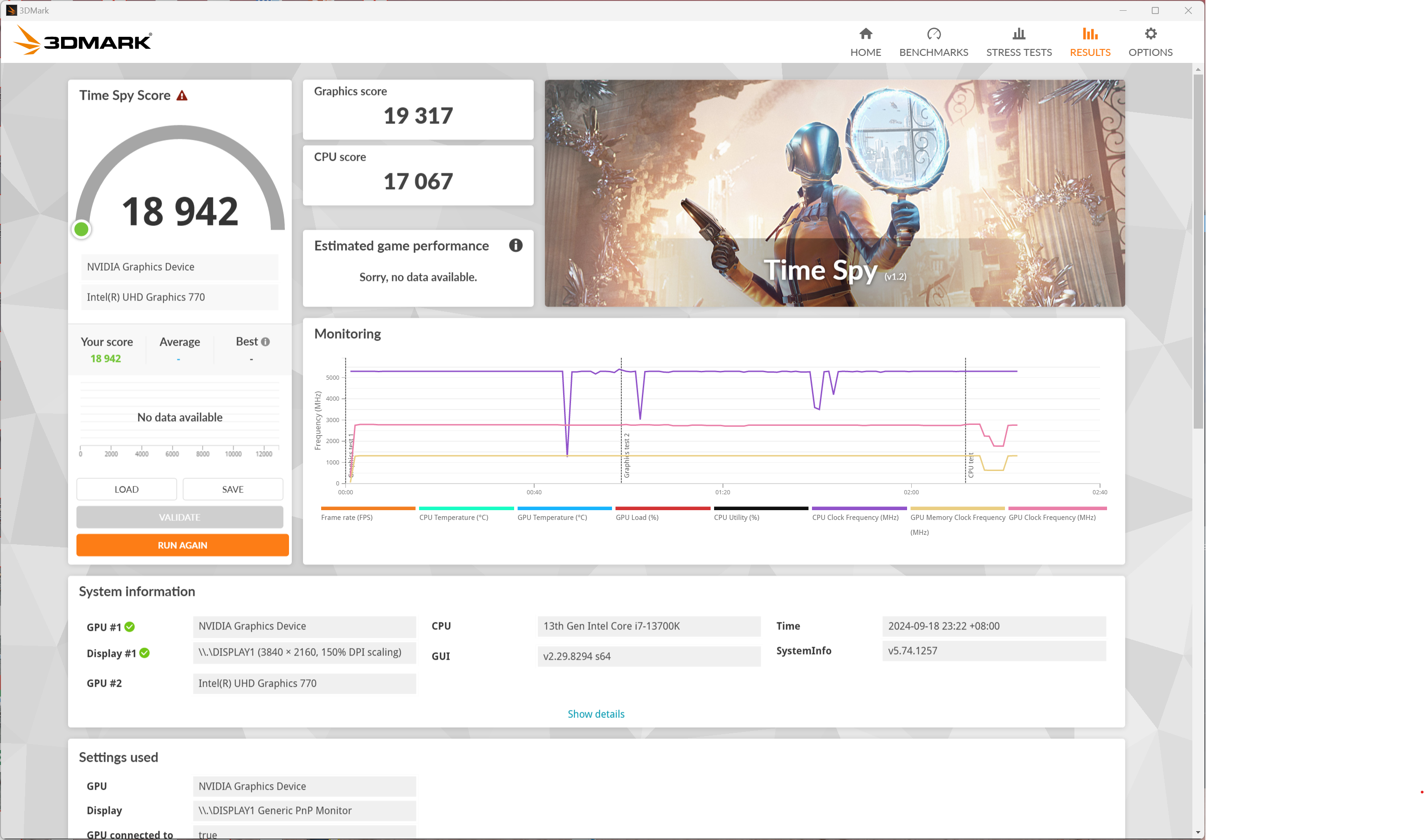Click the info icon beside Estimated game performance
The image size is (1424, 840).
tap(515, 245)
